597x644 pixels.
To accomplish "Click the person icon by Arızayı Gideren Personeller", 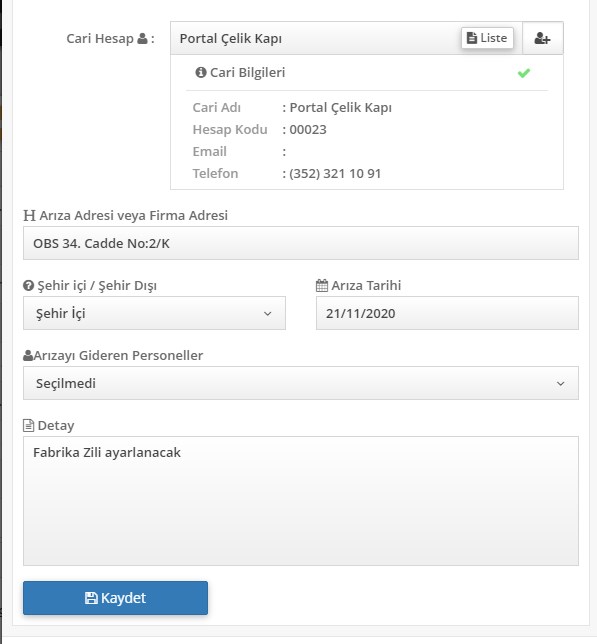I will (28, 355).
